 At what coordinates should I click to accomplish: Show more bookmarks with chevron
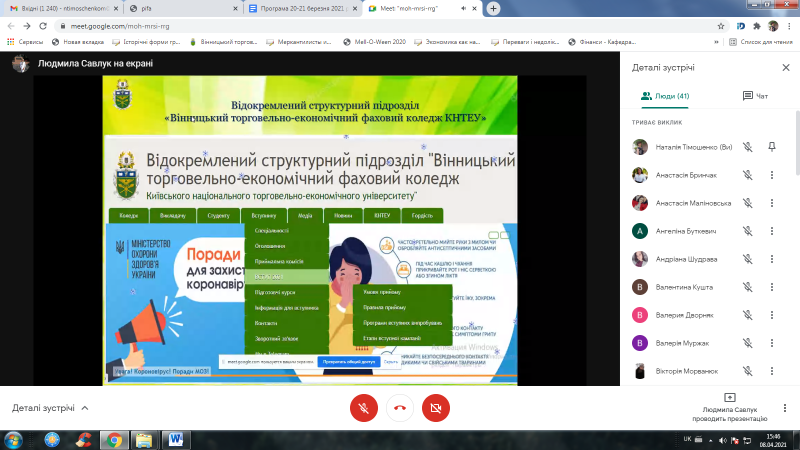(716, 42)
